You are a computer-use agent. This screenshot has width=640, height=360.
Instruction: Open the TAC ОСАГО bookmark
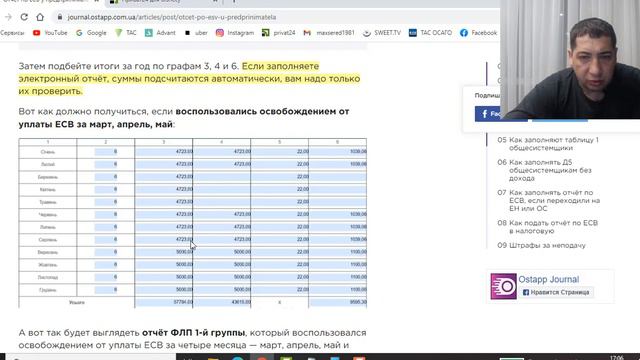click(430, 33)
